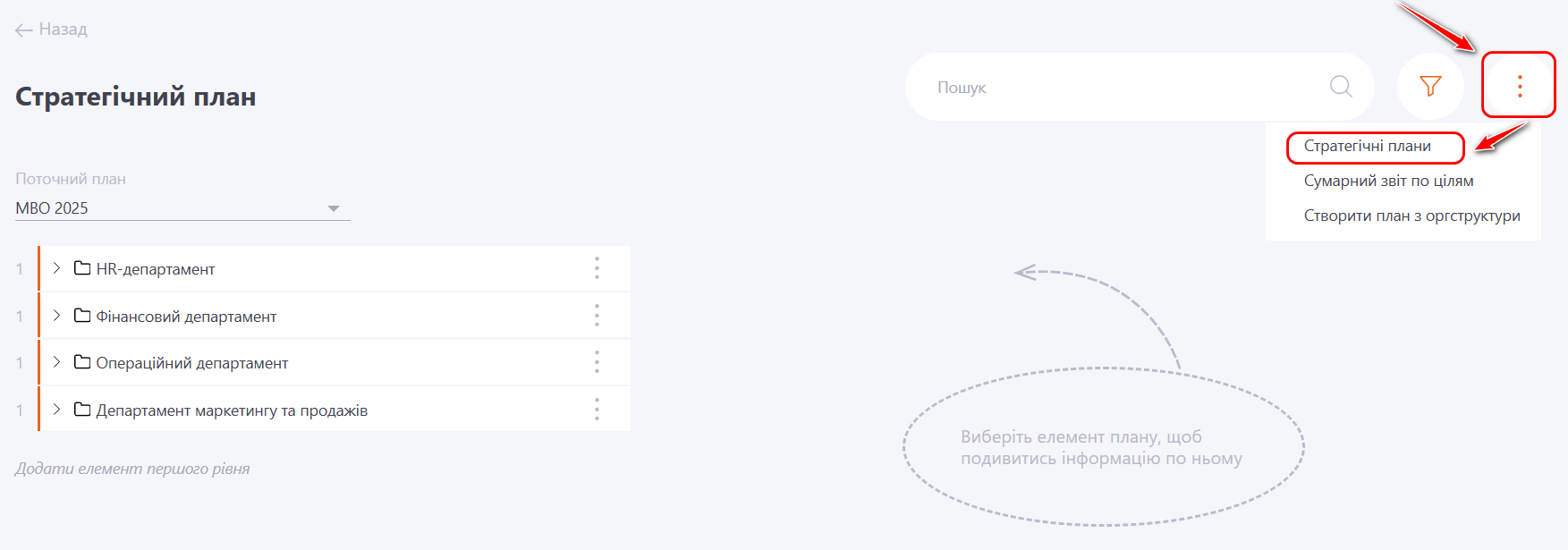Open HR-департамент row three-dot menu
The image size is (1568, 550).
pos(597,268)
